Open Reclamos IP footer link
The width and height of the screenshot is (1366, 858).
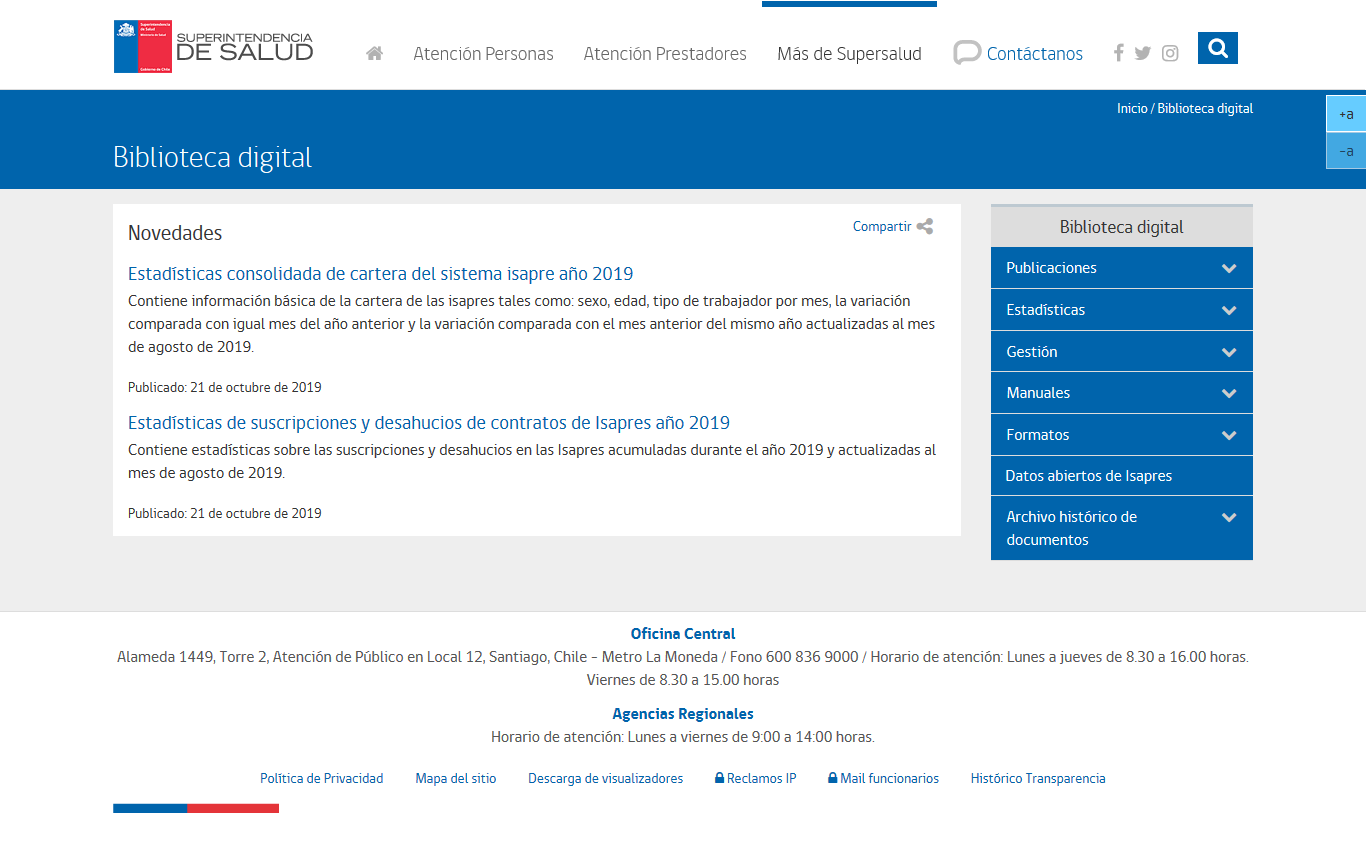(x=761, y=778)
